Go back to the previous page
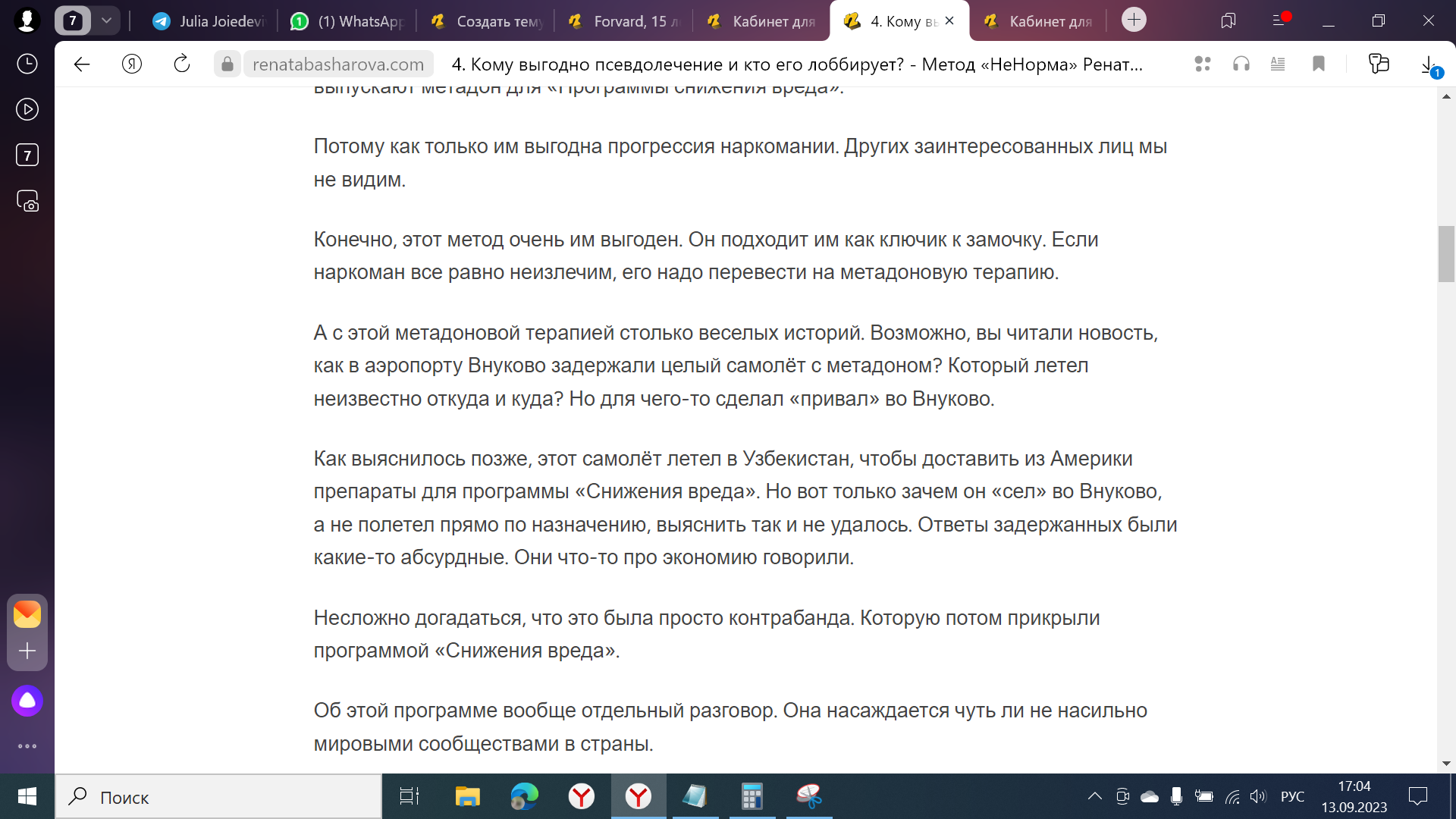 (82, 64)
